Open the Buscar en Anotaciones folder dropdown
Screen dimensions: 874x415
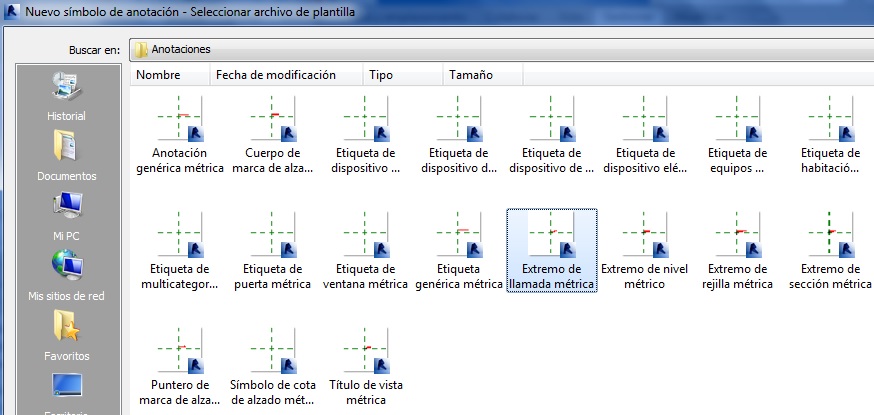coord(500,49)
